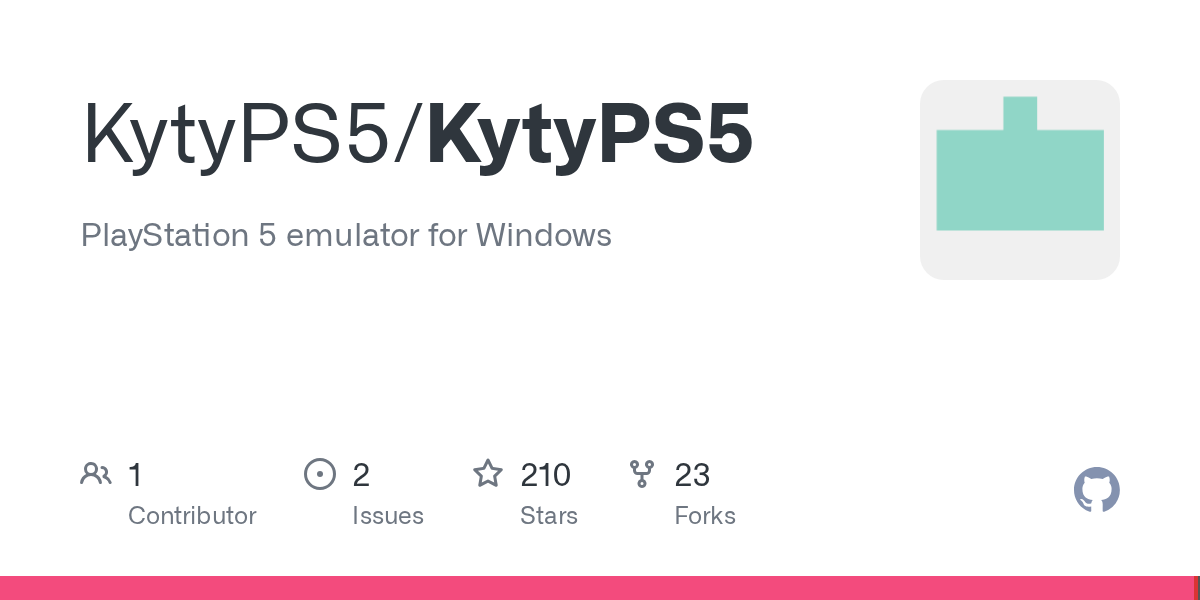Click the Contributor label
1200x600 pixels.
(192, 516)
